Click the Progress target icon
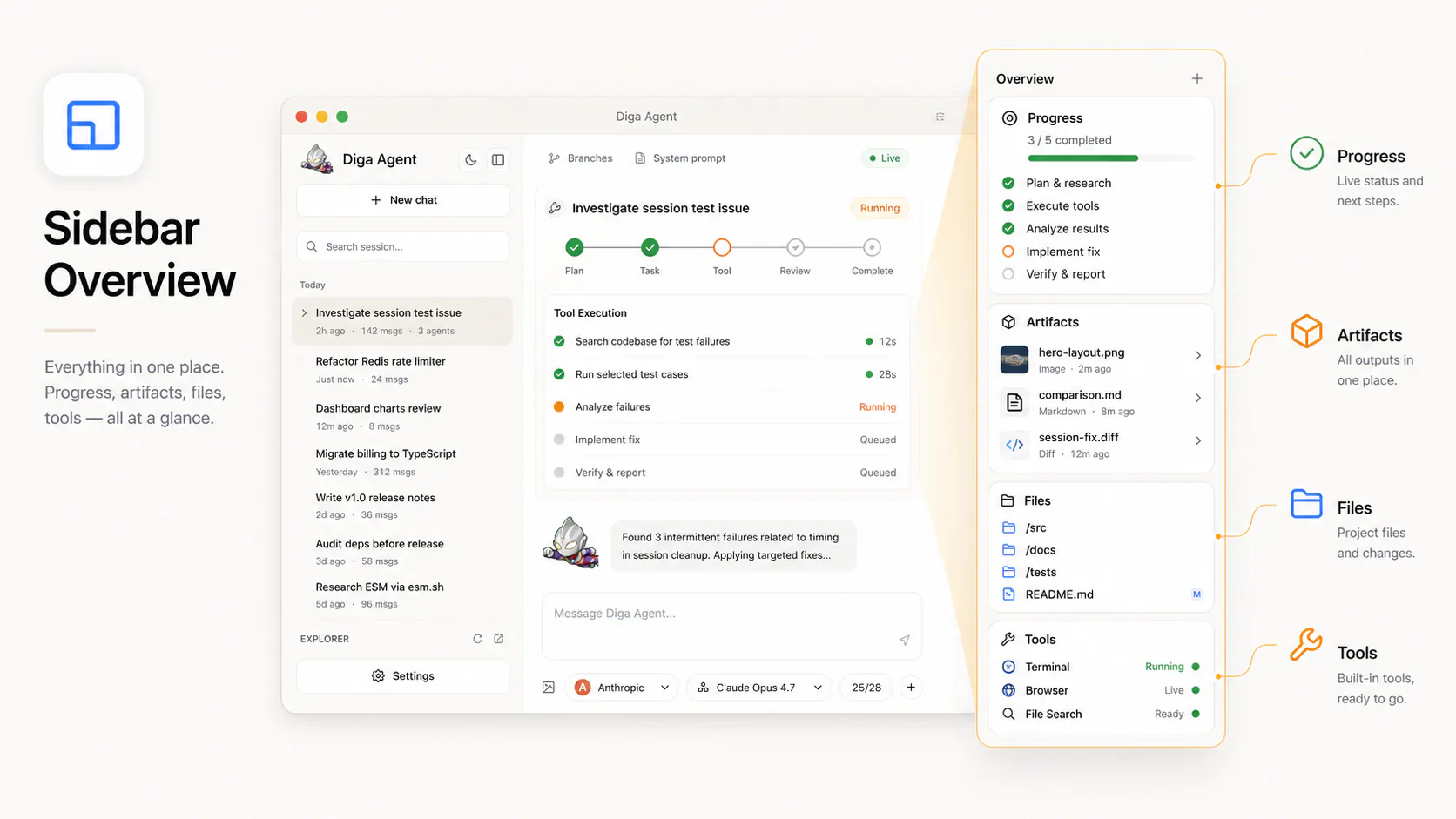 (1009, 118)
